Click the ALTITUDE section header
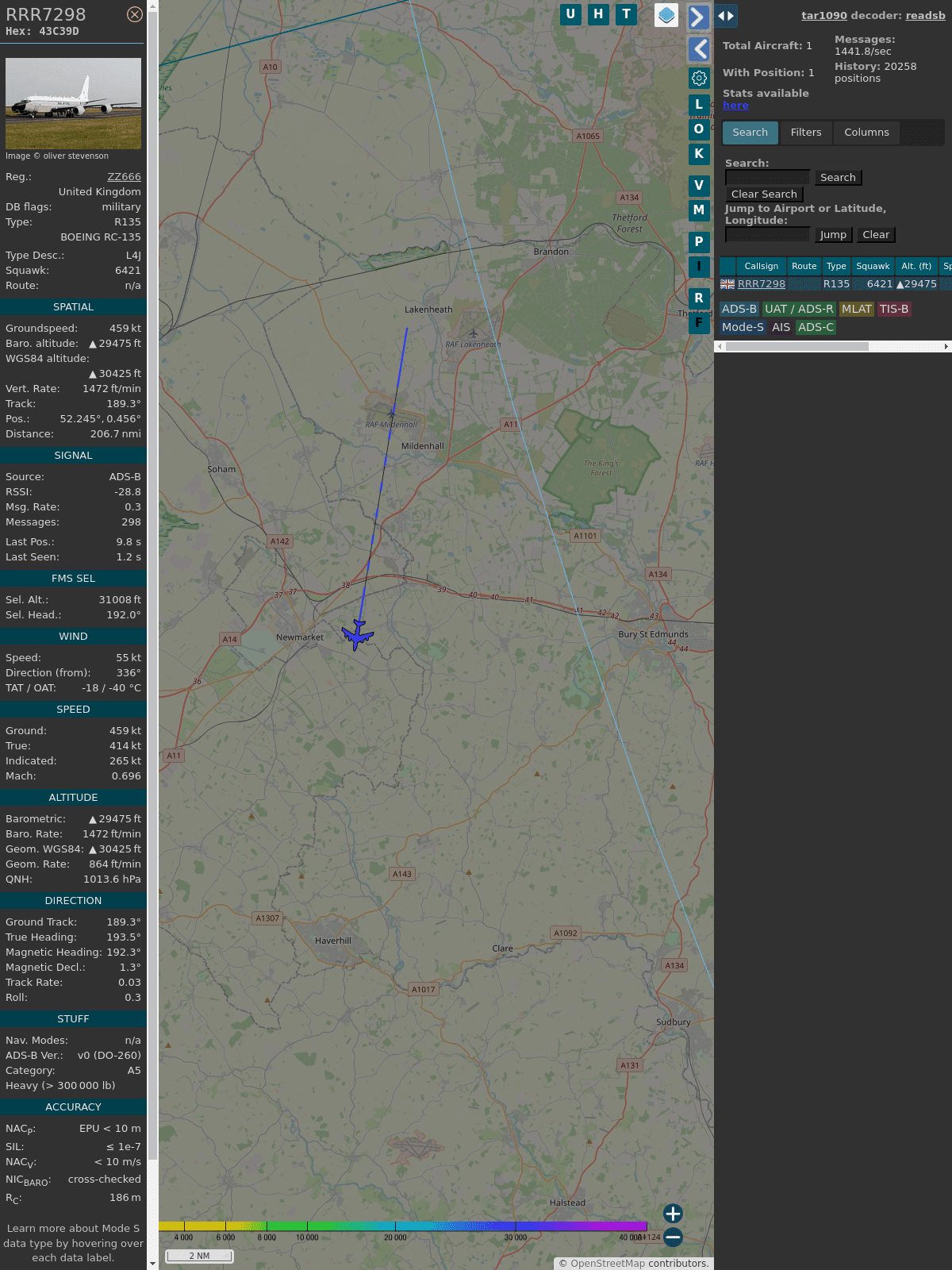952x1270 pixels. tap(73, 797)
